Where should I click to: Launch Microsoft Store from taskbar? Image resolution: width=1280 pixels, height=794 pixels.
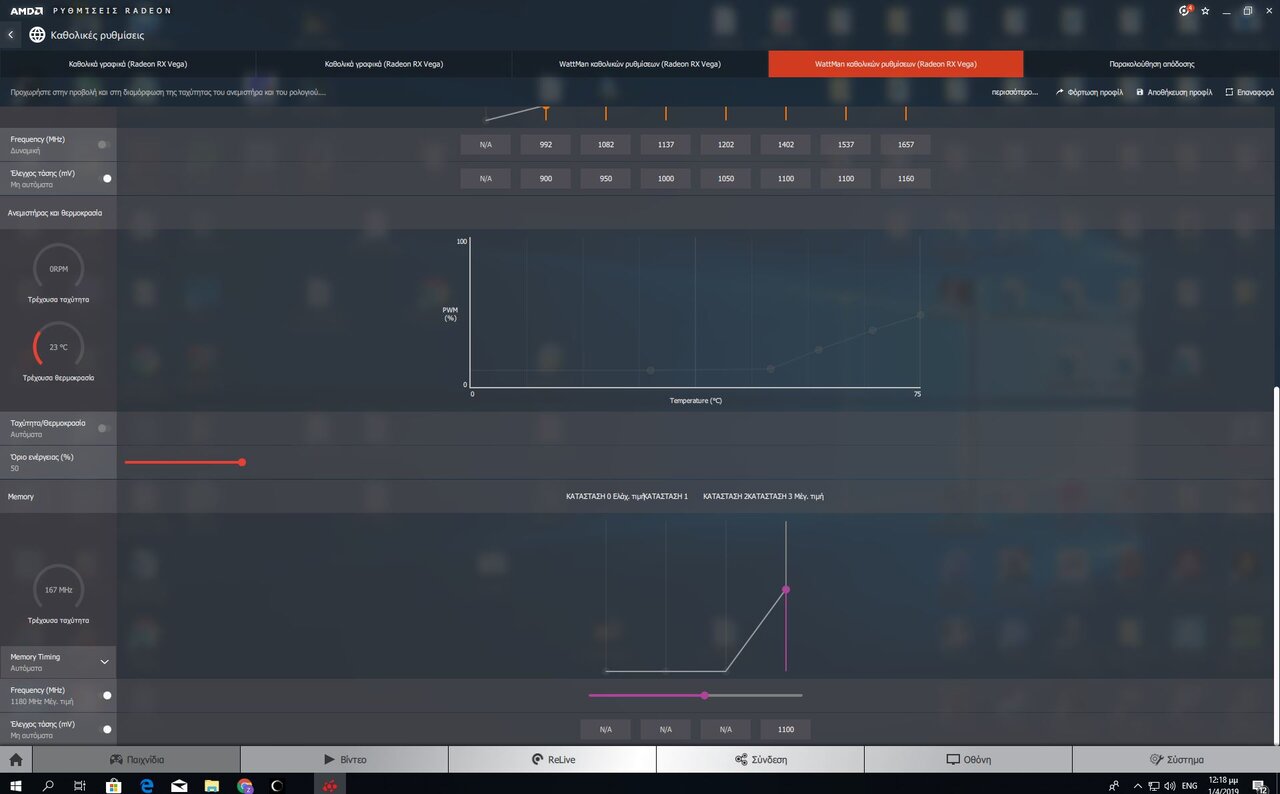coord(113,785)
